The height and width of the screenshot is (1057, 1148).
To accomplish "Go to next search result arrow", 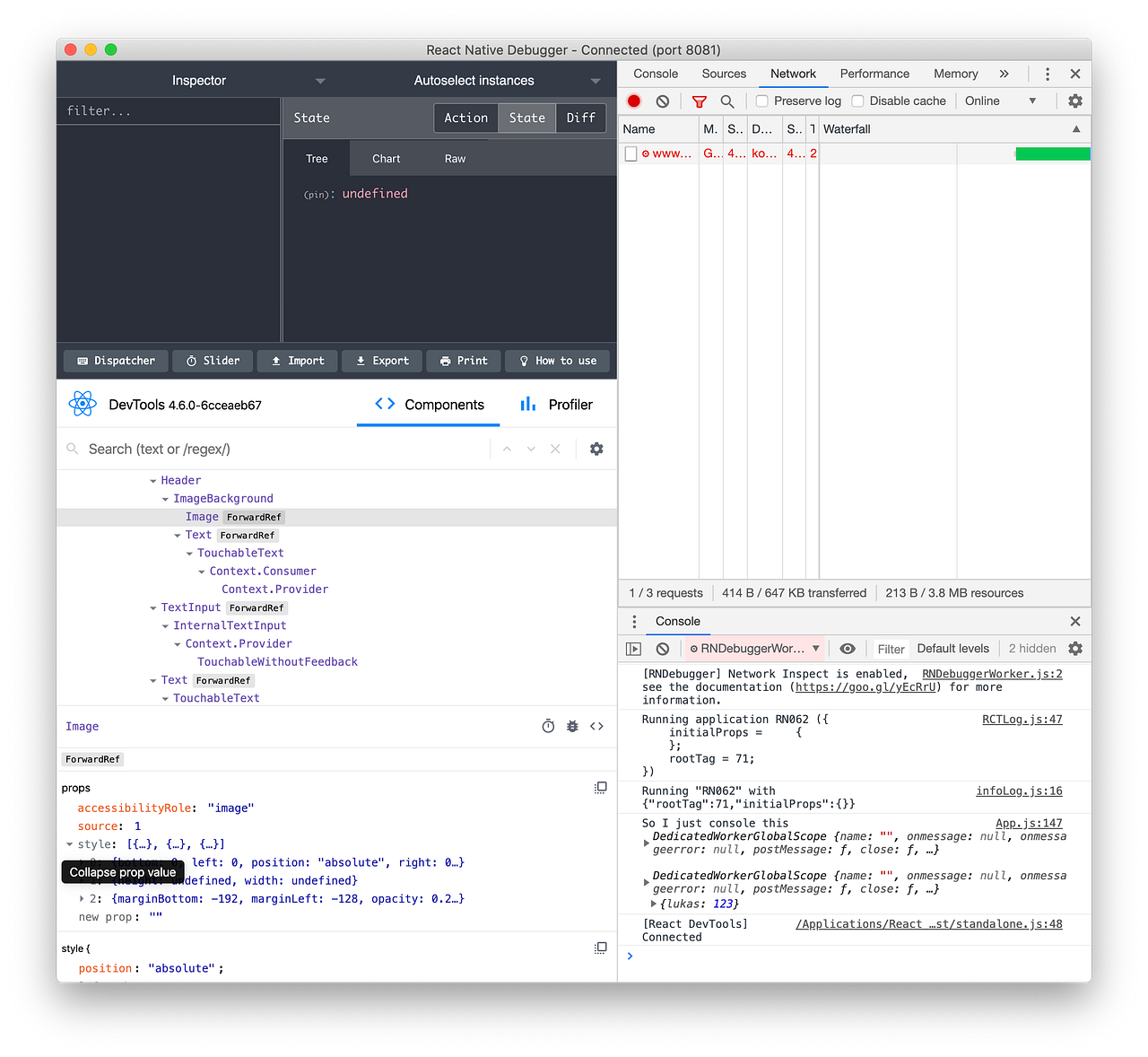I will (531, 449).
